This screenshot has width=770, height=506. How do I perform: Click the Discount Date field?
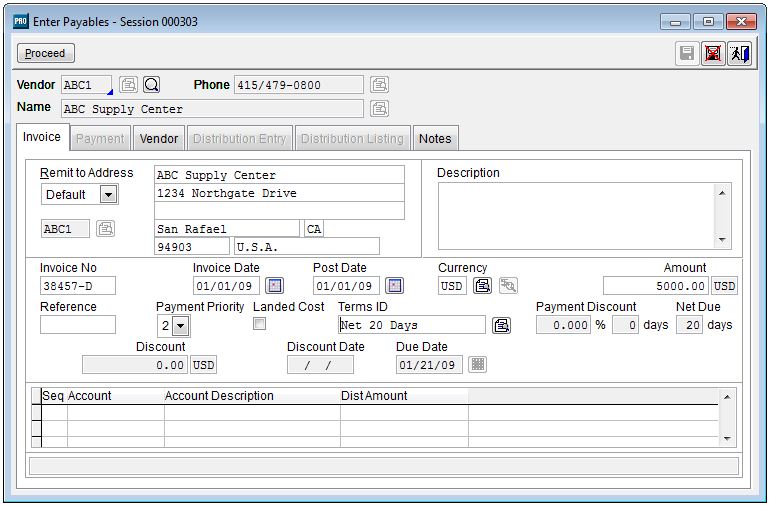click(x=320, y=365)
